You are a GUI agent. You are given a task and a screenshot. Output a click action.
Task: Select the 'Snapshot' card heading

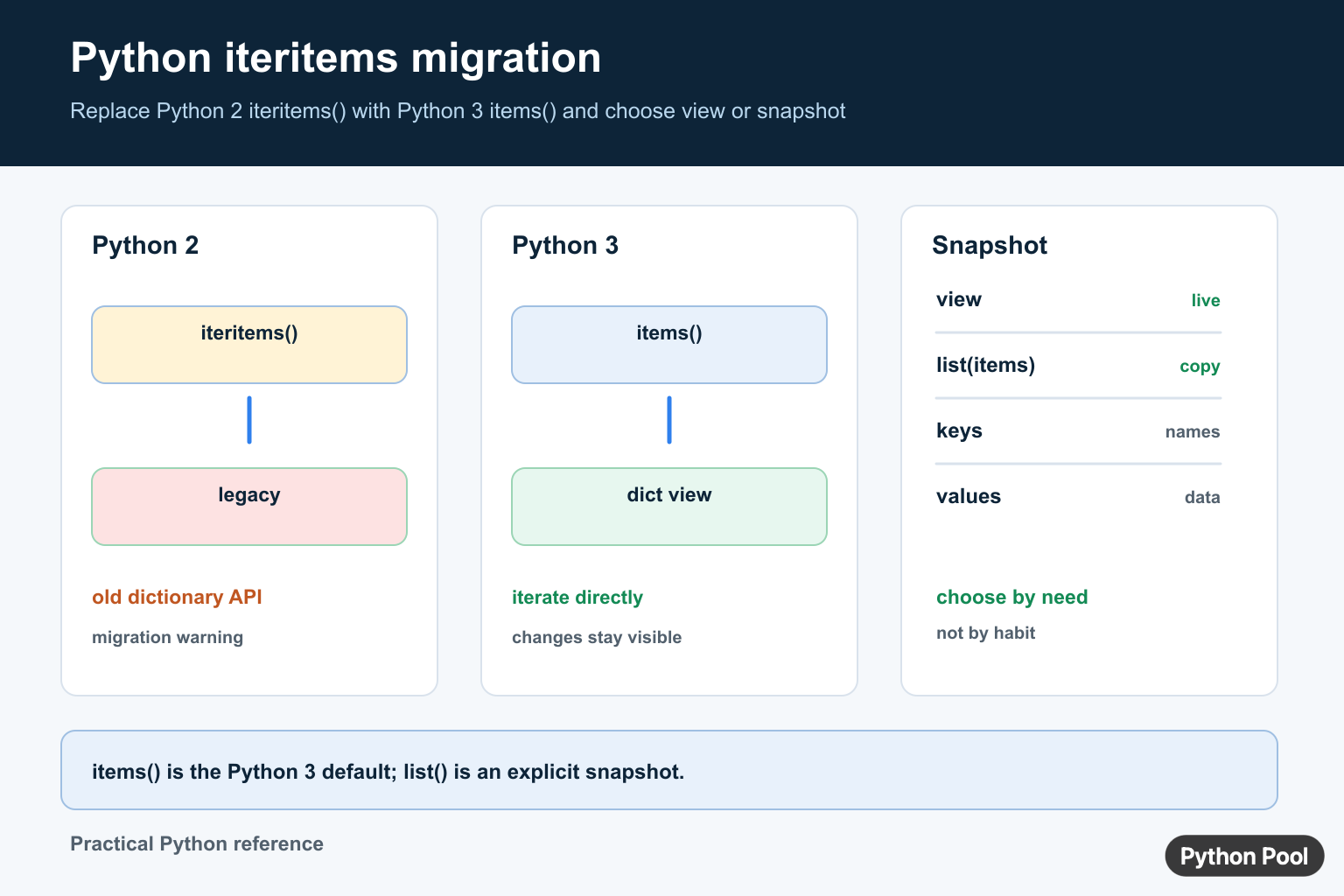(990, 245)
